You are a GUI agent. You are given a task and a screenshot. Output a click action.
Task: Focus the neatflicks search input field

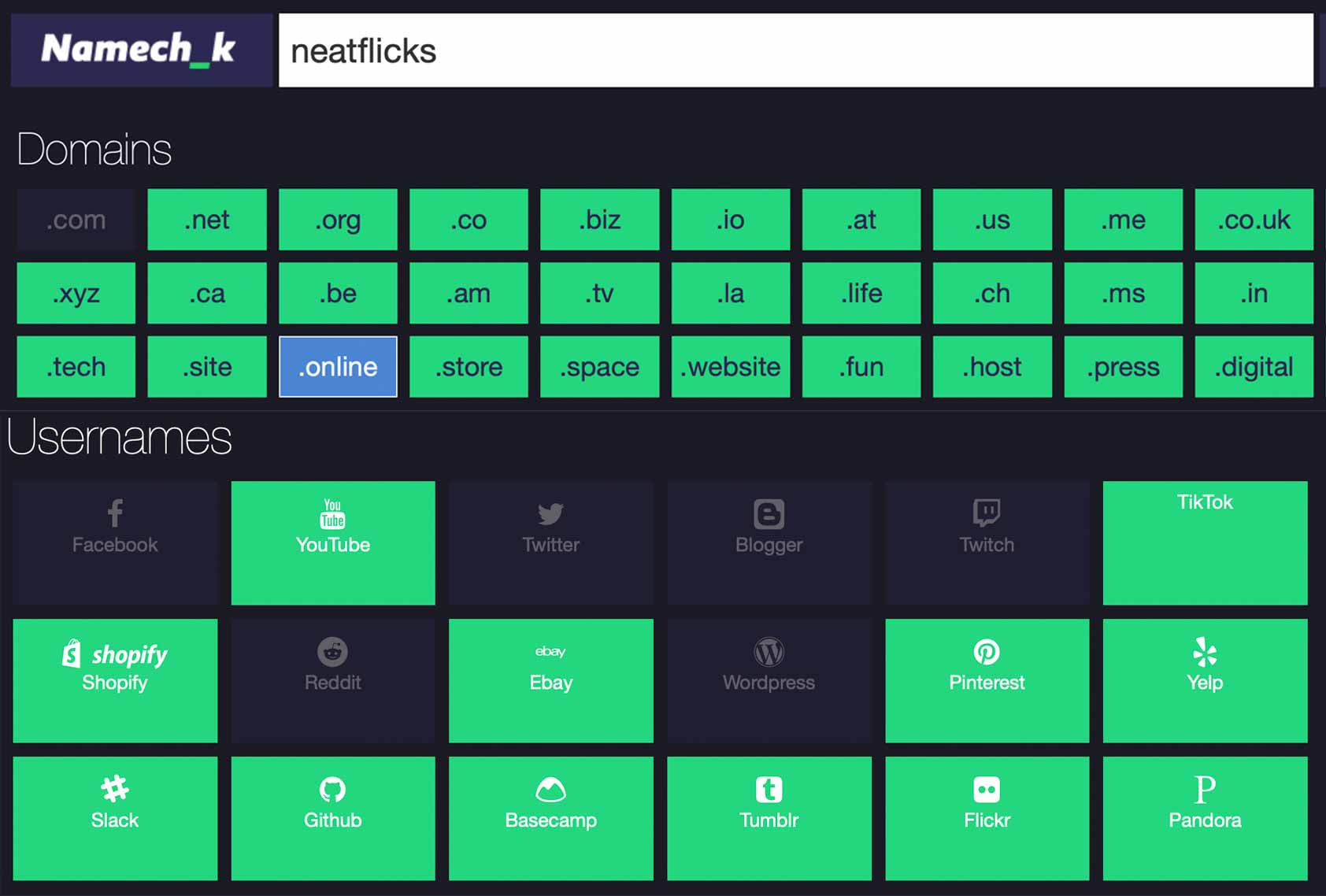pos(795,50)
